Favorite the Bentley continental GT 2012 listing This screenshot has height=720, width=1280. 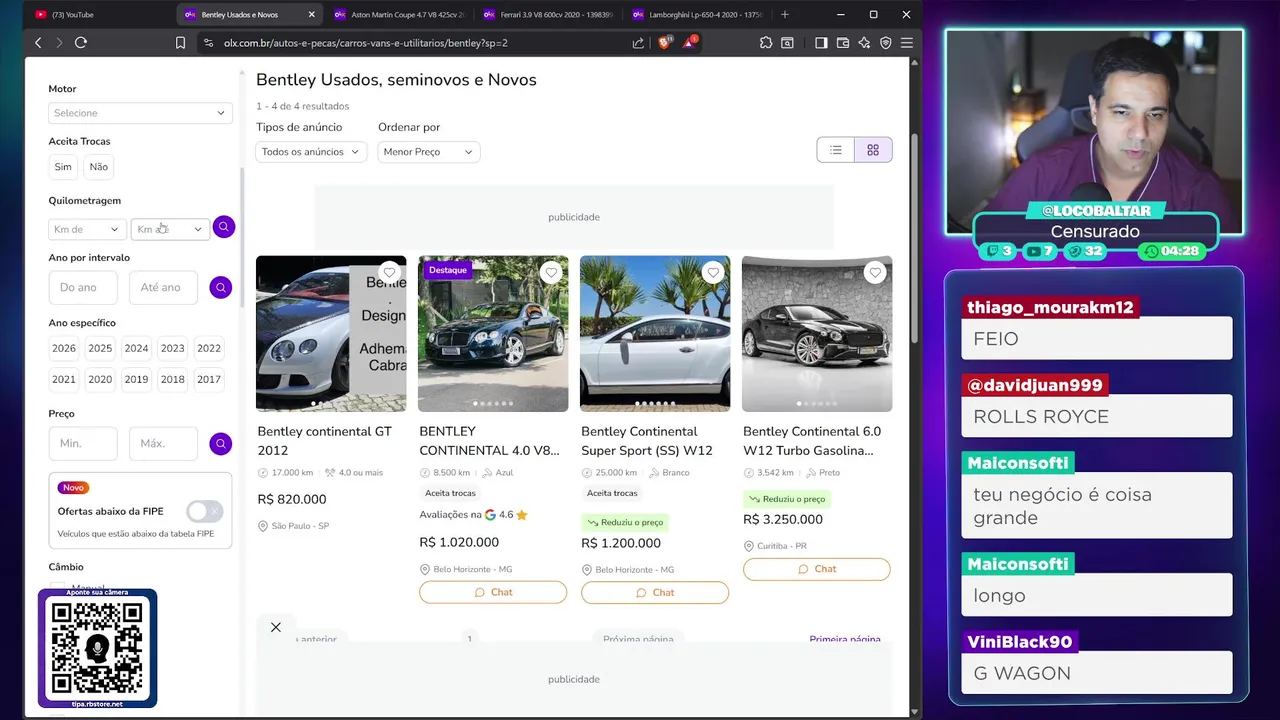pos(389,272)
